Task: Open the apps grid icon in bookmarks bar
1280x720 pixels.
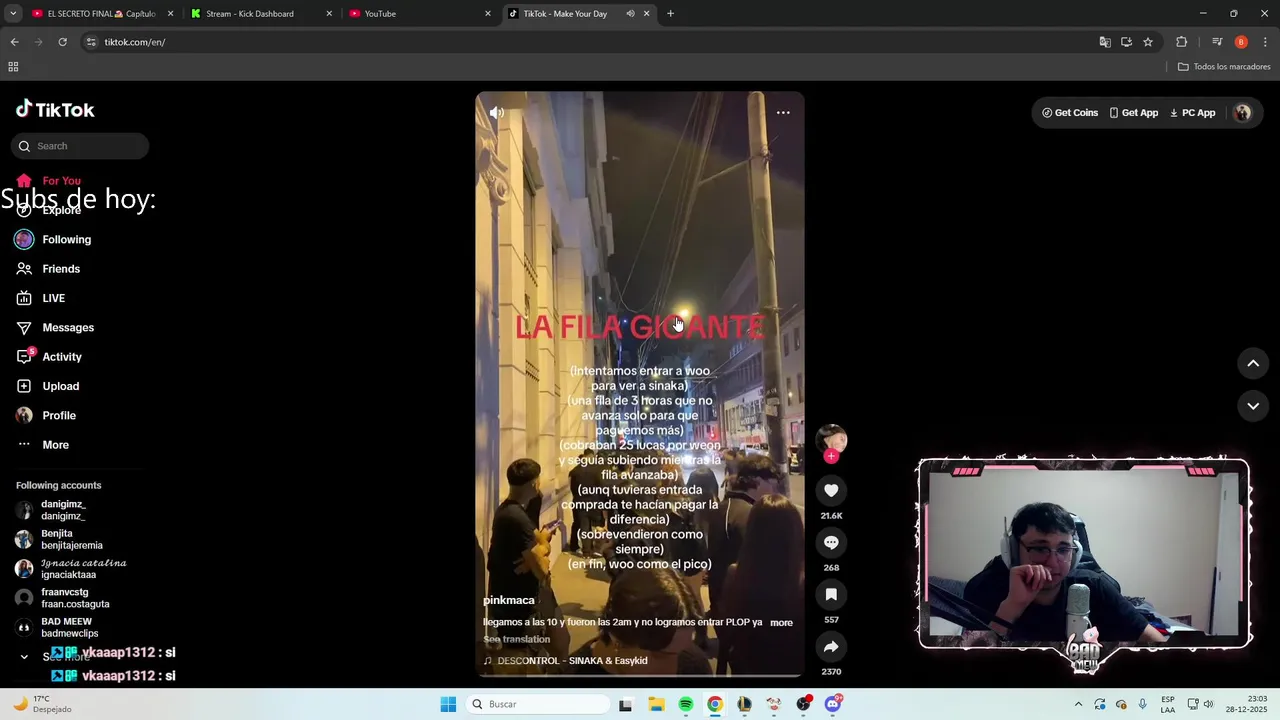Action: coord(13,67)
